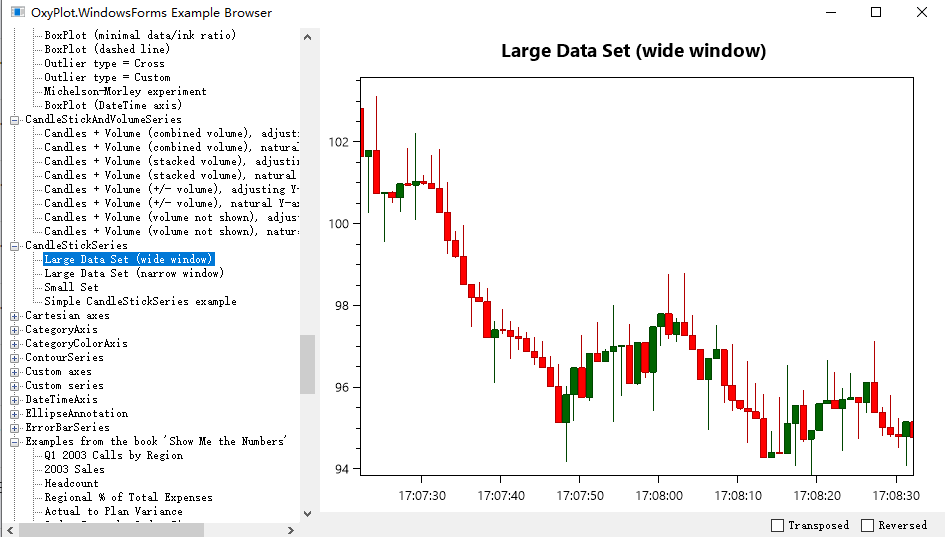945x537 pixels.
Task: Enable the Transposed checkbox
Action: point(777,526)
